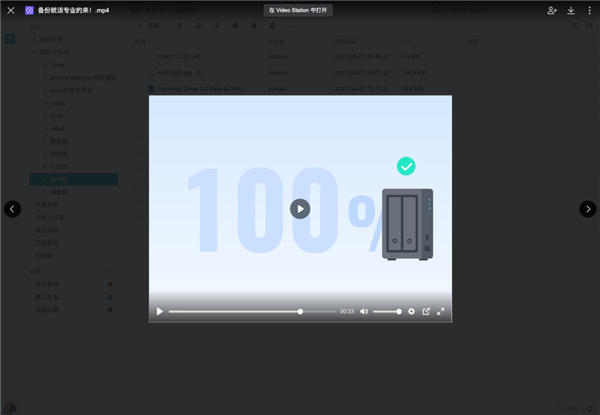Image resolution: width=600 pixels, height=415 pixels.
Task: Click the dimmed upload icon in background toolbar
Action: [x=179, y=26]
